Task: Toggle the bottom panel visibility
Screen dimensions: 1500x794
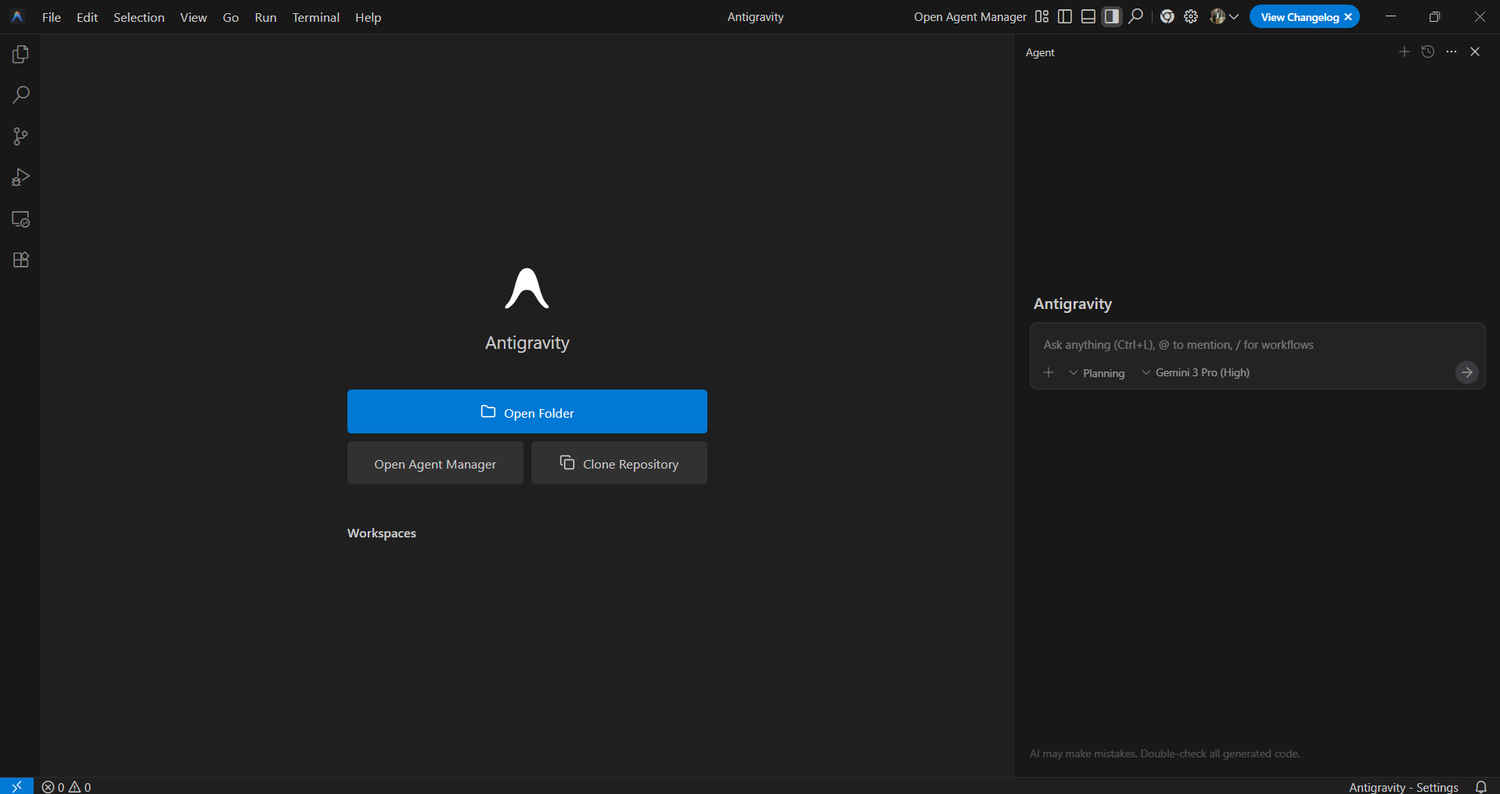Action: coord(1088,17)
